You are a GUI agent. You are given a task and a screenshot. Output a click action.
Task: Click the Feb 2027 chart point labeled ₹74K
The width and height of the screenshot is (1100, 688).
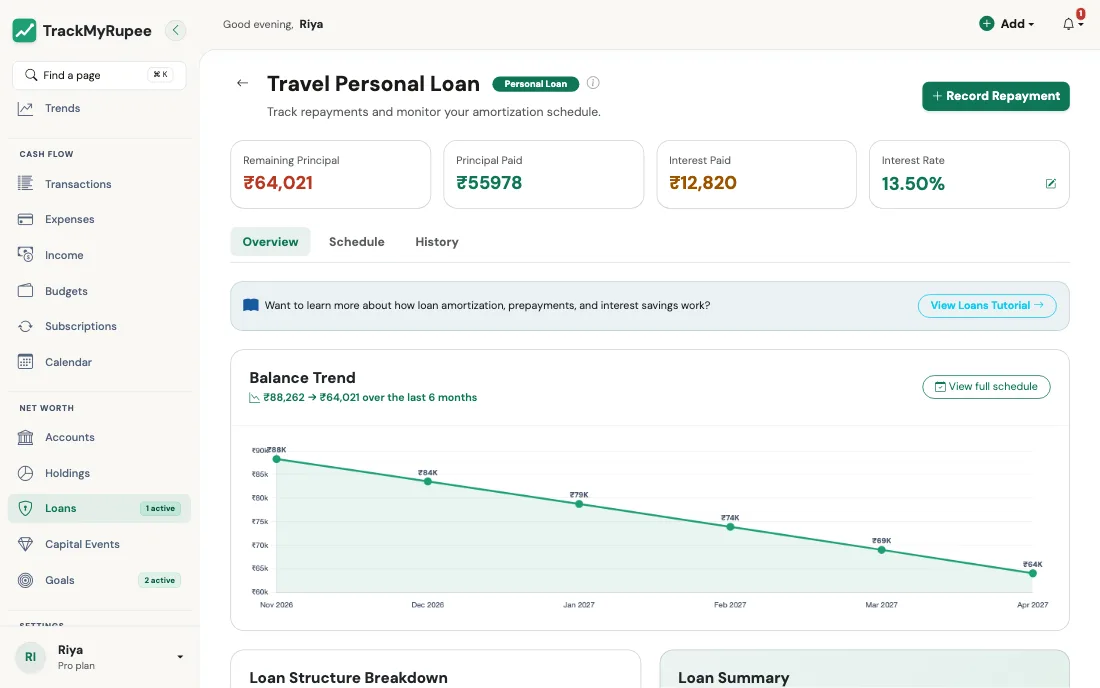(730, 527)
